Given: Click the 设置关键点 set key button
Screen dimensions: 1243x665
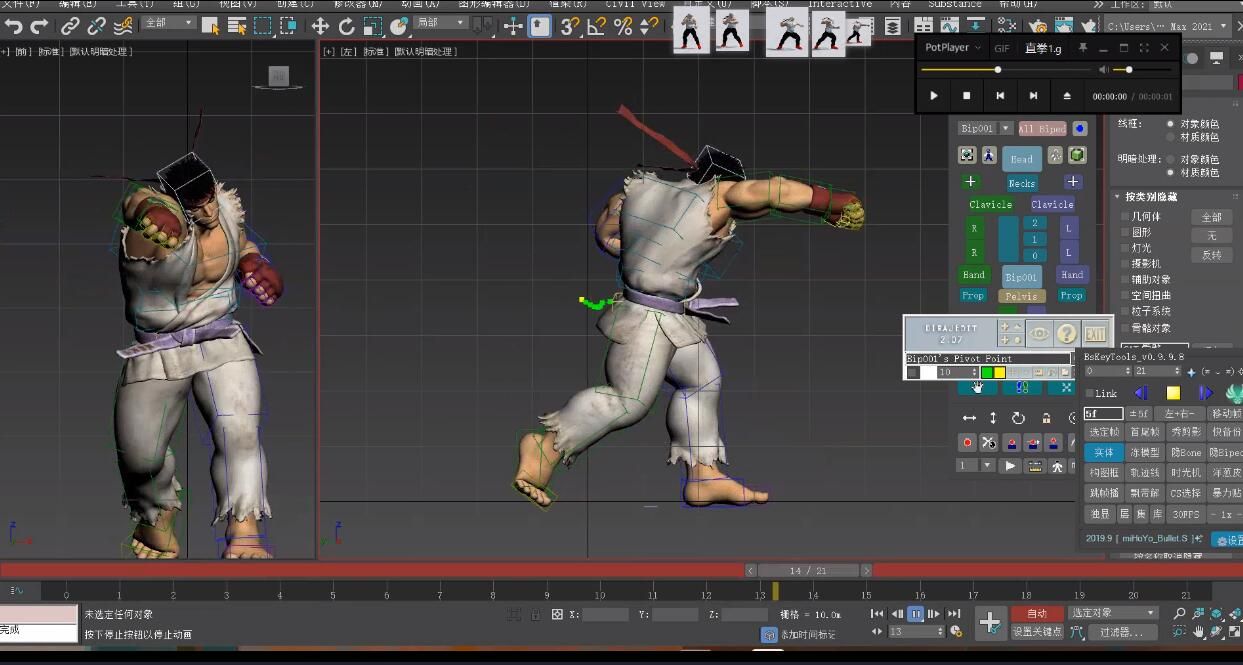Looking at the screenshot, I should (1037, 631).
